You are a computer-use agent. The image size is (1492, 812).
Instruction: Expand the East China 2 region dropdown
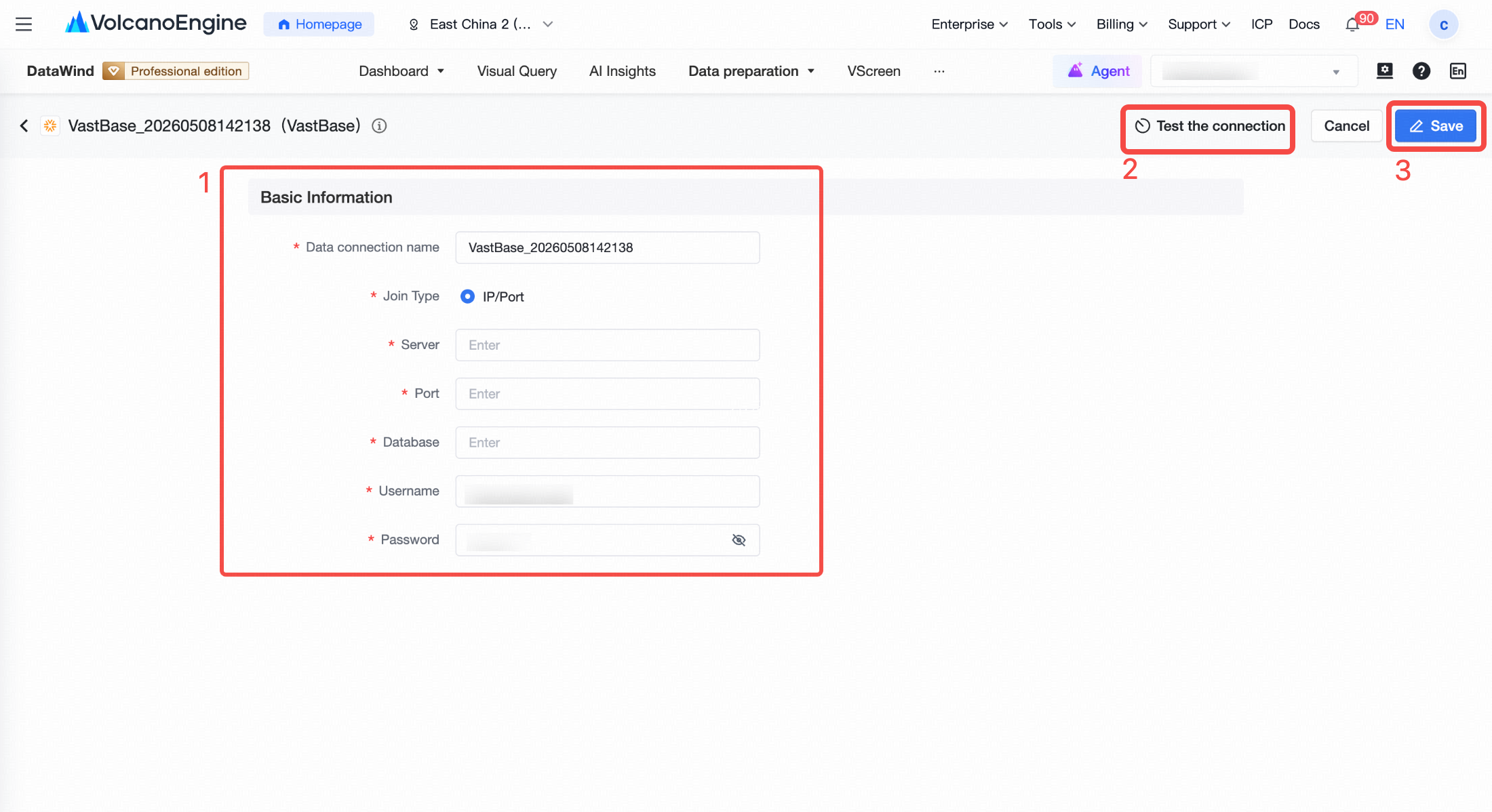[480, 24]
